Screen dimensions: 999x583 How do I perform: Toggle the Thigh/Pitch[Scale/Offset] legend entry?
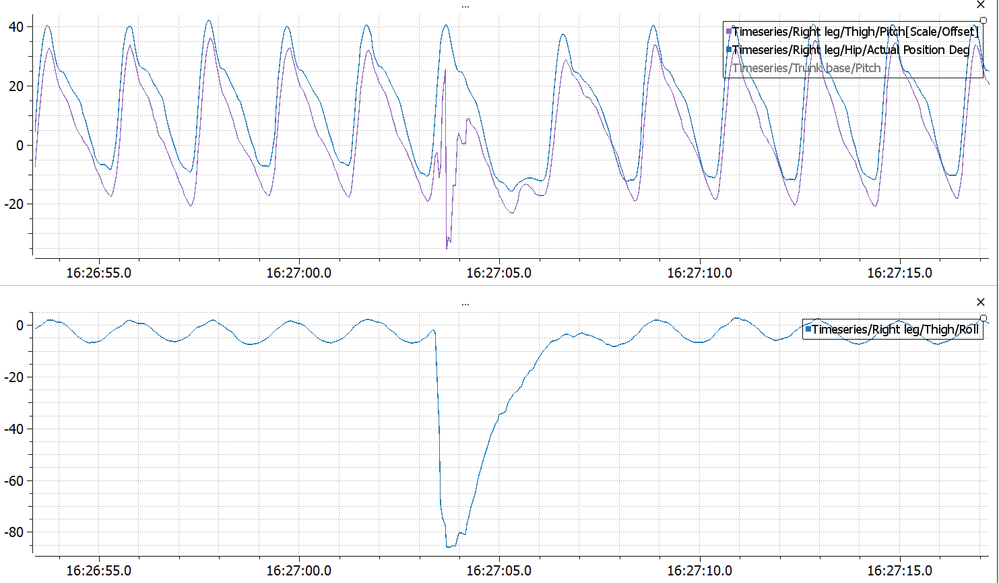tap(855, 31)
